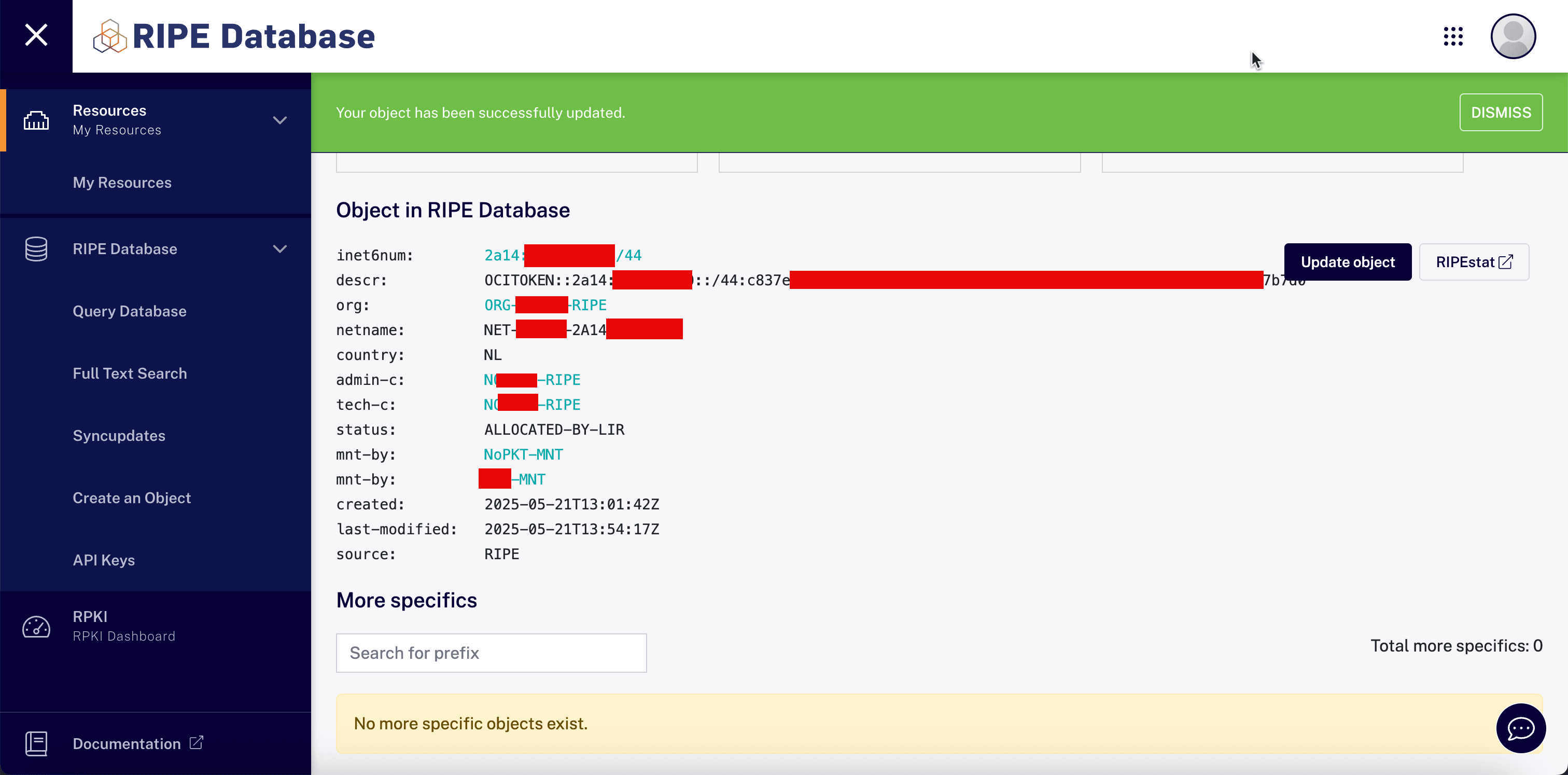Dismiss the success notification banner

[1501, 113]
